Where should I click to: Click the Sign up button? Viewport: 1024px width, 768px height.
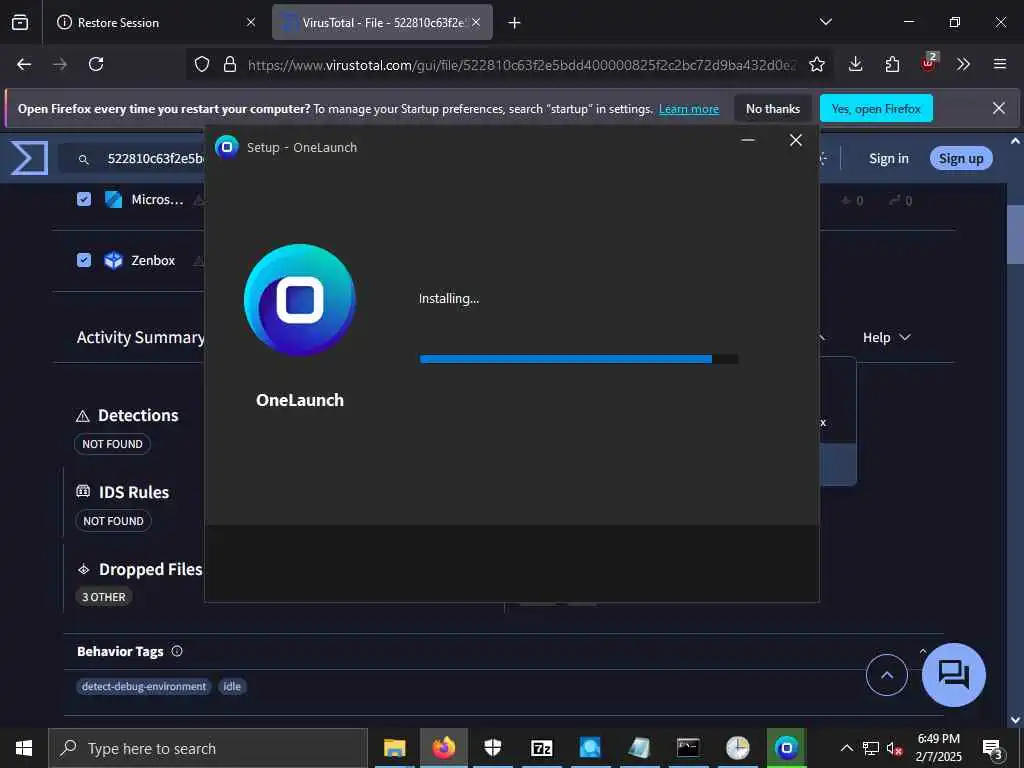tap(961, 159)
